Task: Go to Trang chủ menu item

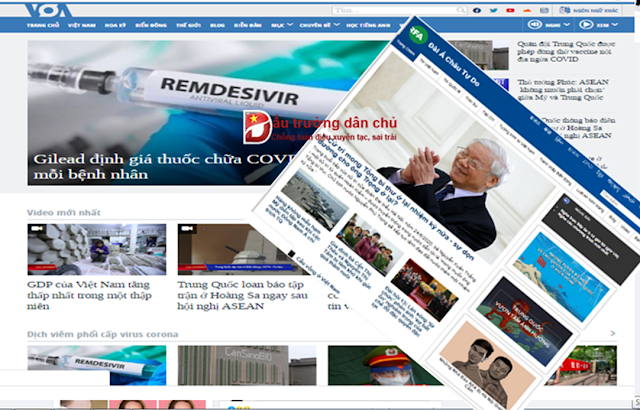Action: 43,23
